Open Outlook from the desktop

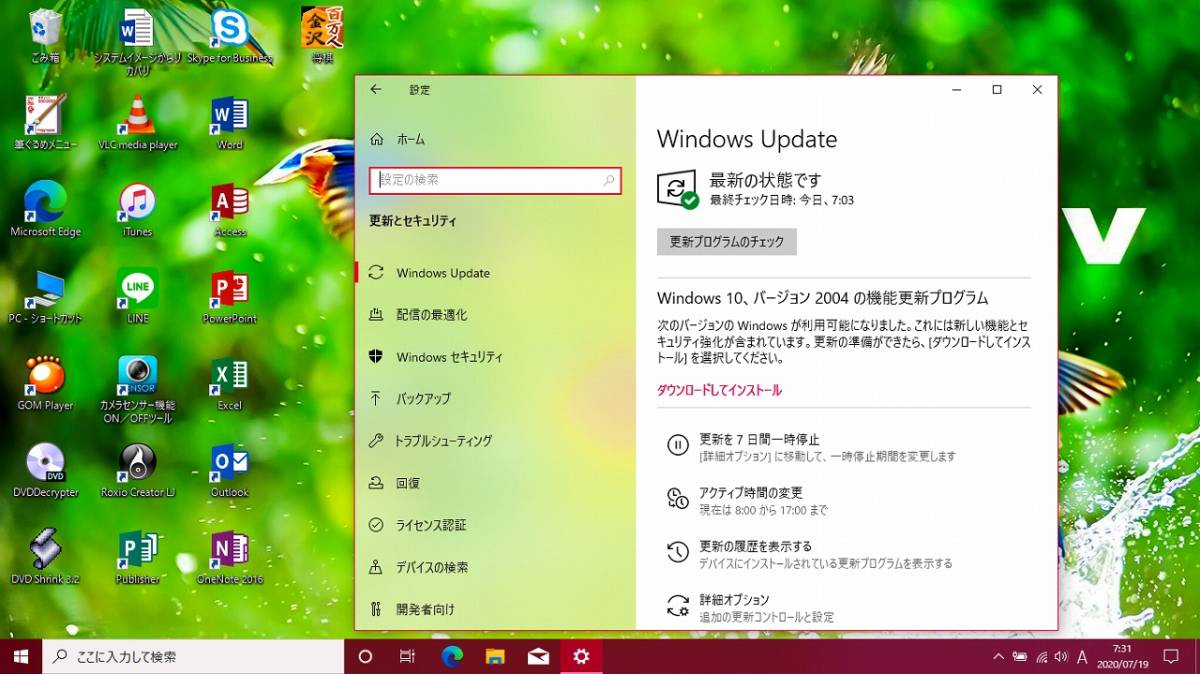pyautogui.click(x=229, y=470)
